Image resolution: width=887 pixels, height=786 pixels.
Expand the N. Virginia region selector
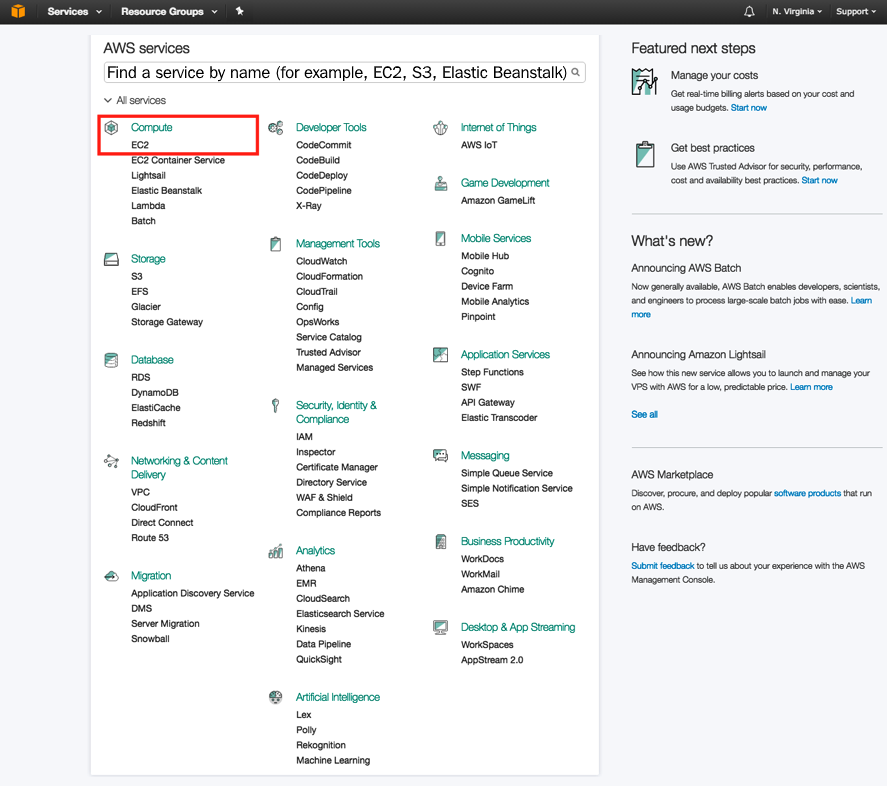tap(797, 12)
